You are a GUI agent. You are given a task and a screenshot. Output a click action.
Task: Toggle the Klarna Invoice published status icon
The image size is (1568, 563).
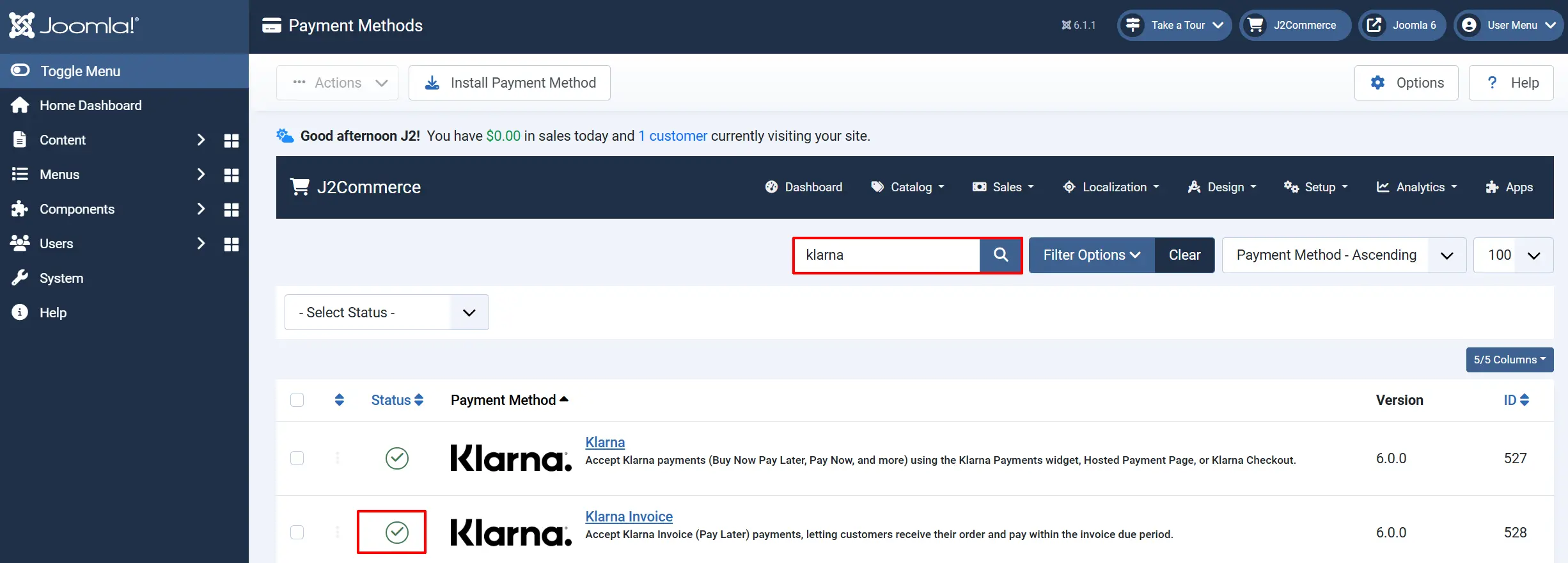point(397,532)
